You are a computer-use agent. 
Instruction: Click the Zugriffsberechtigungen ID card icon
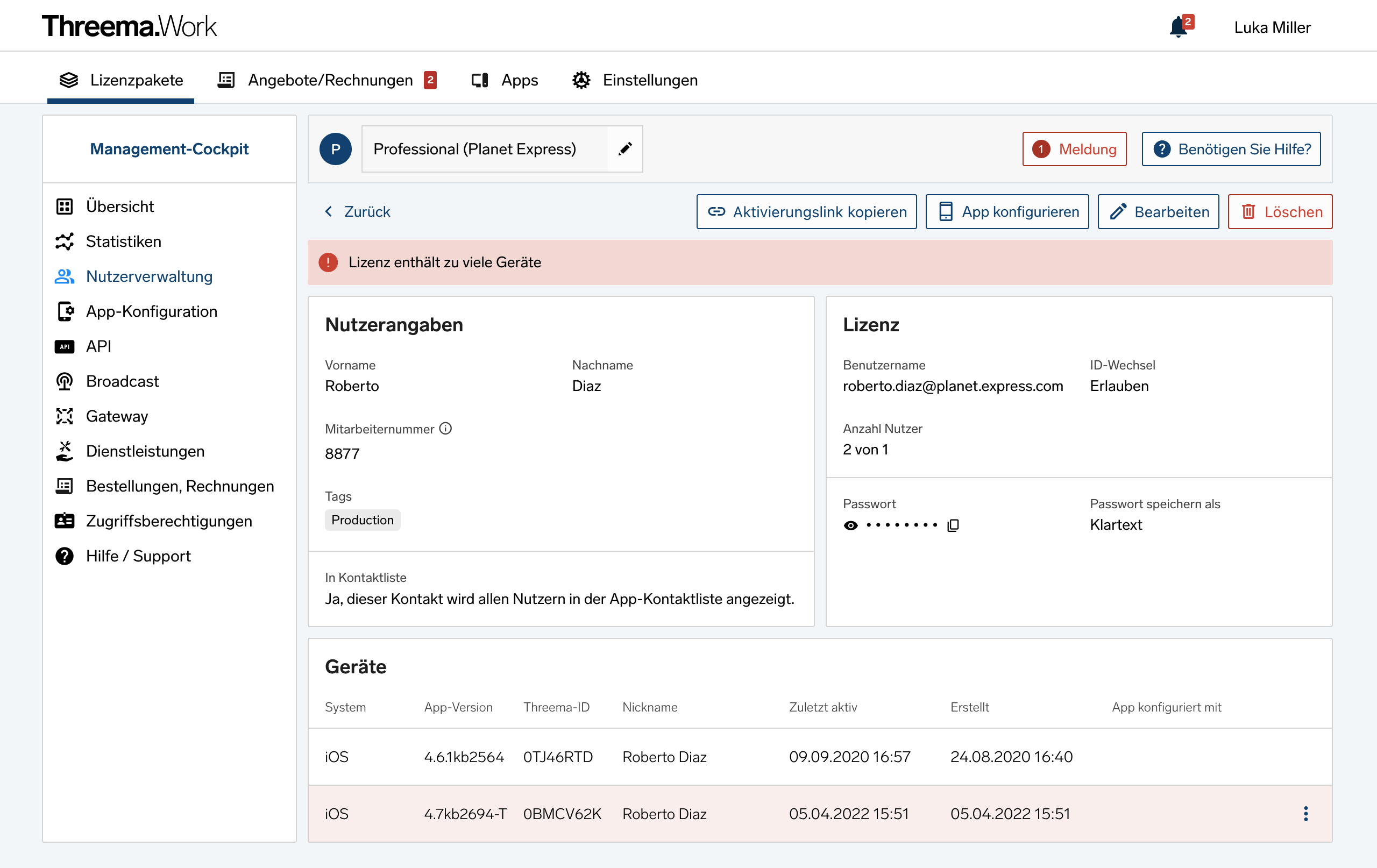click(65, 521)
